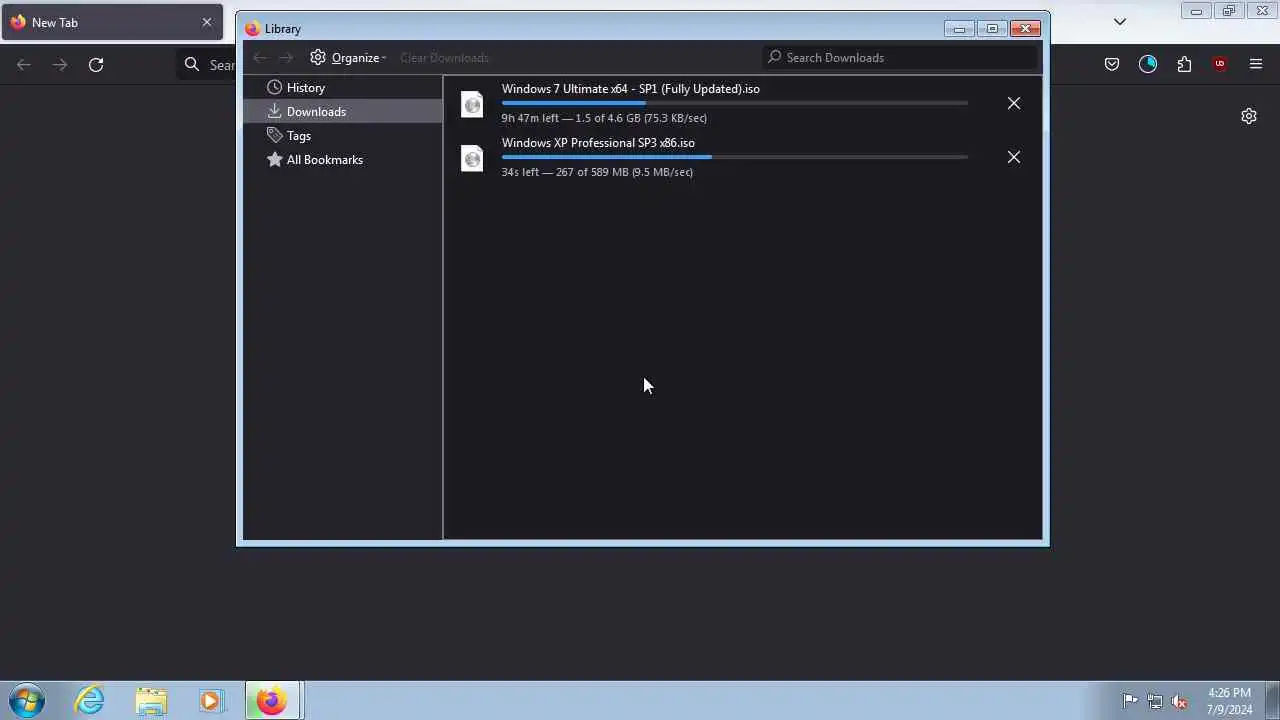Open the Firefox hamburger application menu

[1256, 65]
